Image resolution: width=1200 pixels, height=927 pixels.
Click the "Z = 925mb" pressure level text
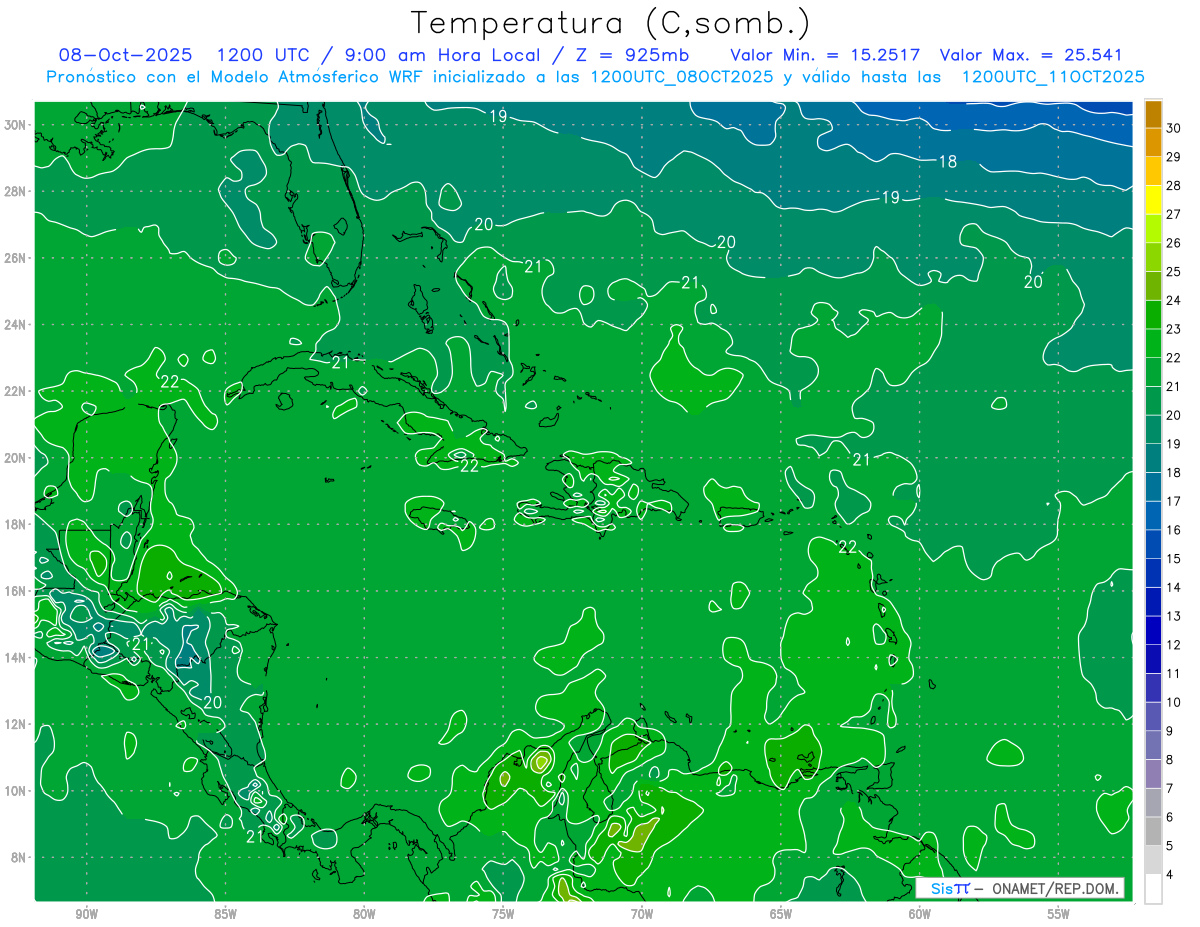pyautogui.click(x=631, y=55)
